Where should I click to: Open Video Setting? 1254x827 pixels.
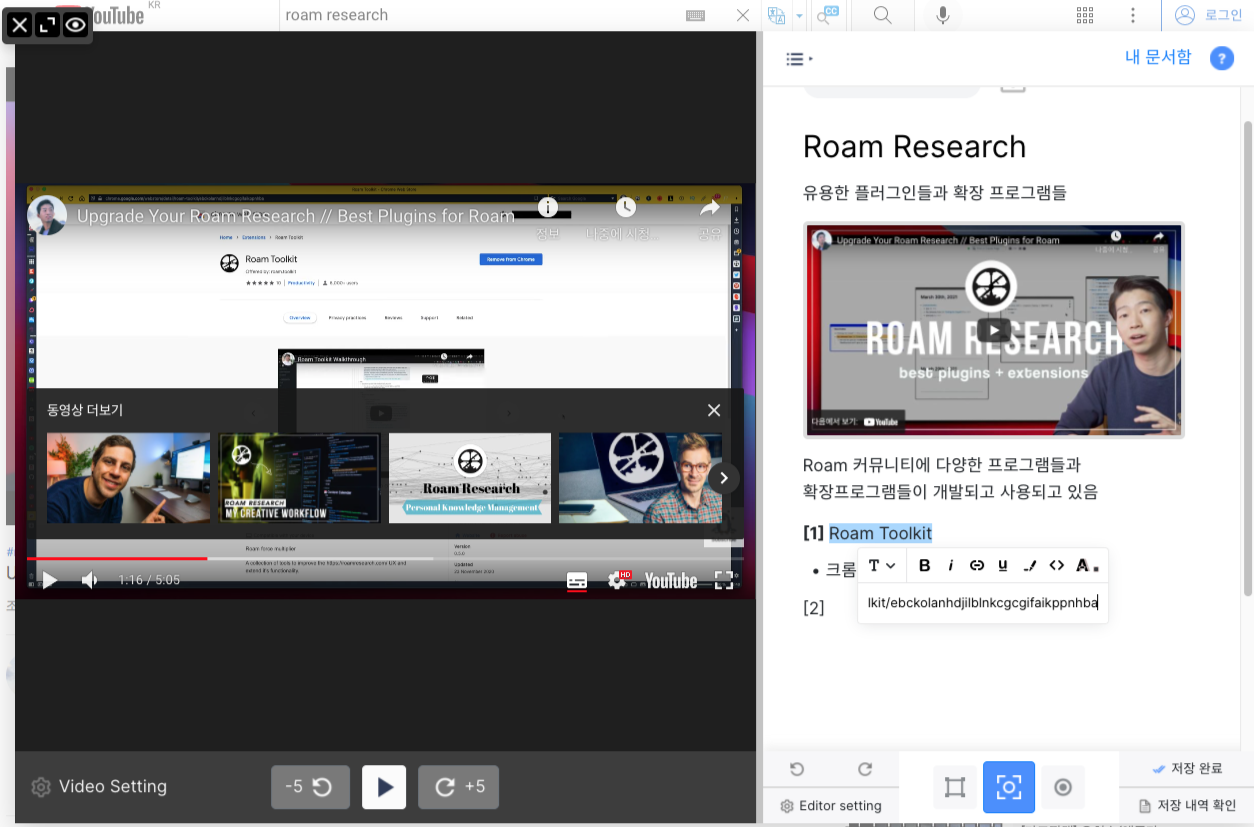pyautogui.click(x=99, y=787)
